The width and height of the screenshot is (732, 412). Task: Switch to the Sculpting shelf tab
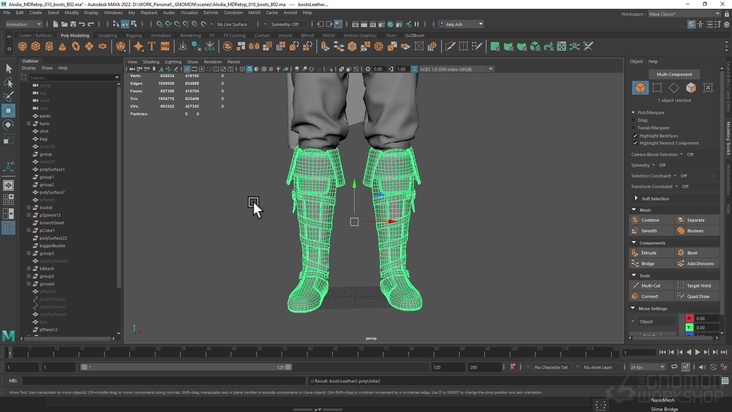point(107,35)
